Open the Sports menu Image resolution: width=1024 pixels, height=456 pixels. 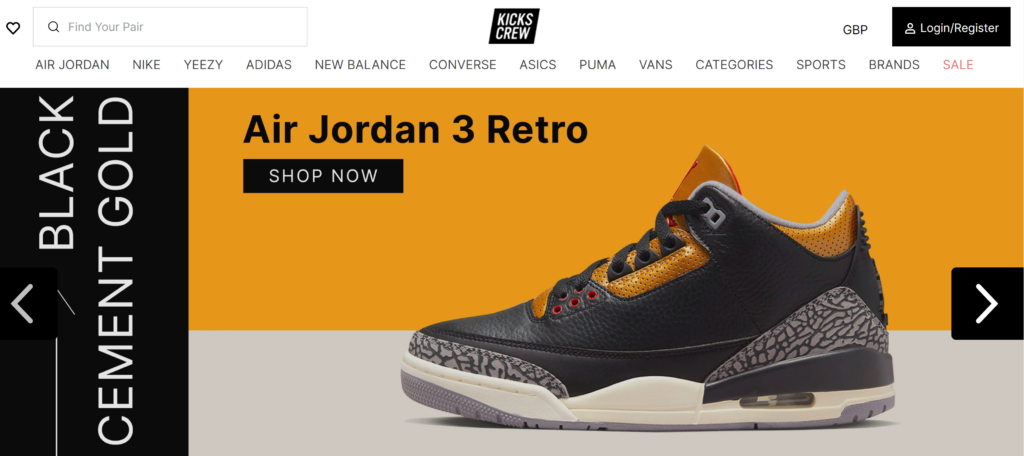(820, 65)
